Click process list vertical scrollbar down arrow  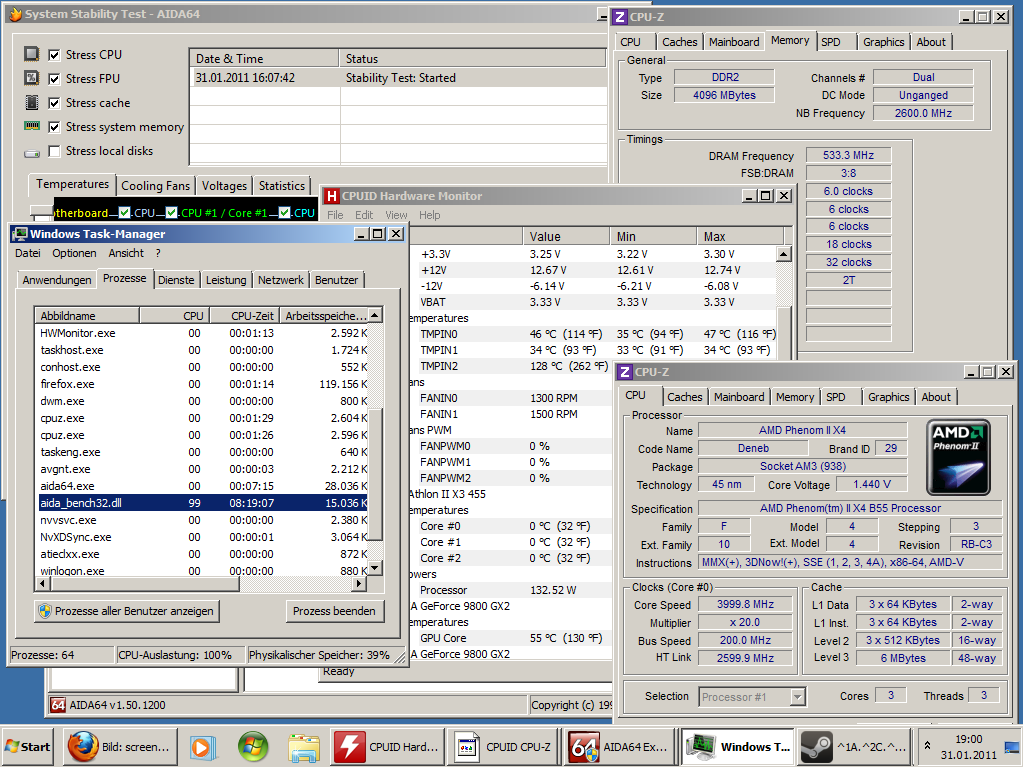[x=374, y=568]
